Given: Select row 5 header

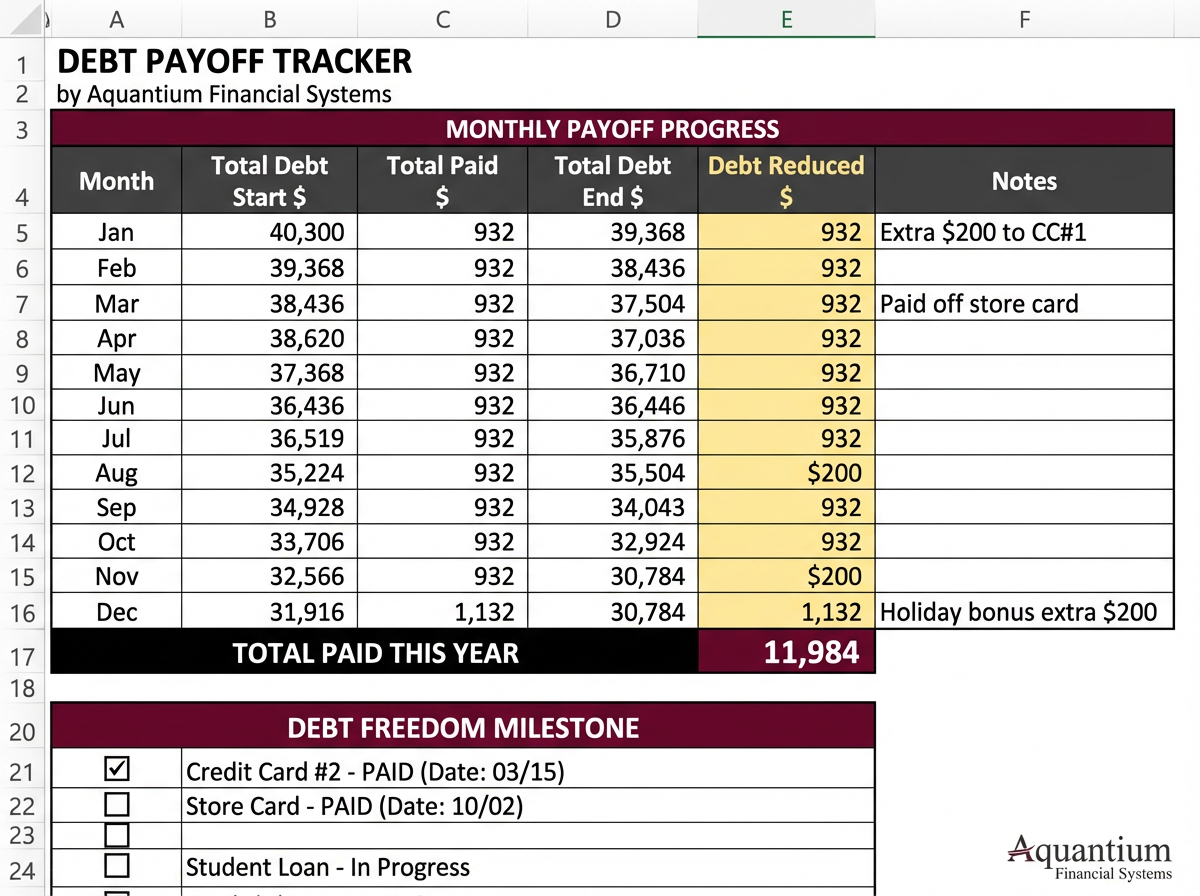Looking at the screenshot, I should (x=22, y=231).
